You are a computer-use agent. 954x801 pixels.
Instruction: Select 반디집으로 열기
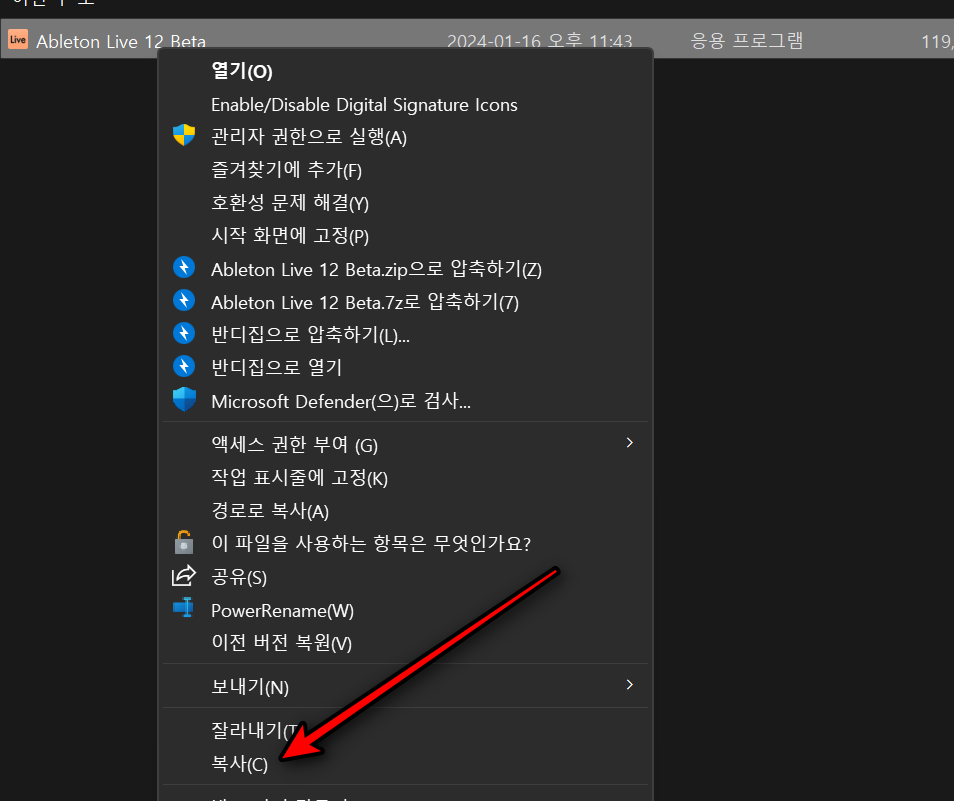[x=276, y=367]
